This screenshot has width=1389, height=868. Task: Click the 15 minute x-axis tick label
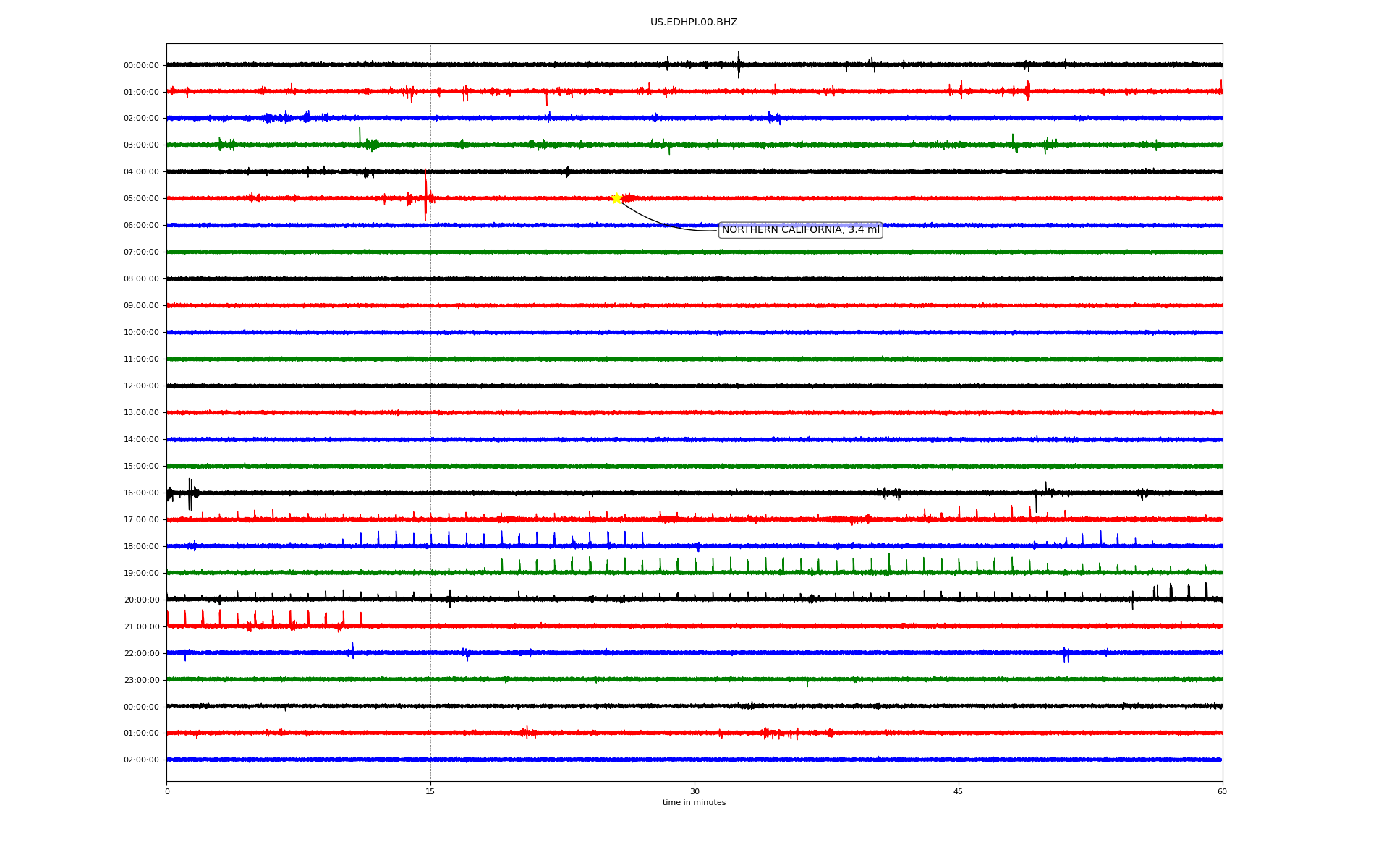point(430,791)
